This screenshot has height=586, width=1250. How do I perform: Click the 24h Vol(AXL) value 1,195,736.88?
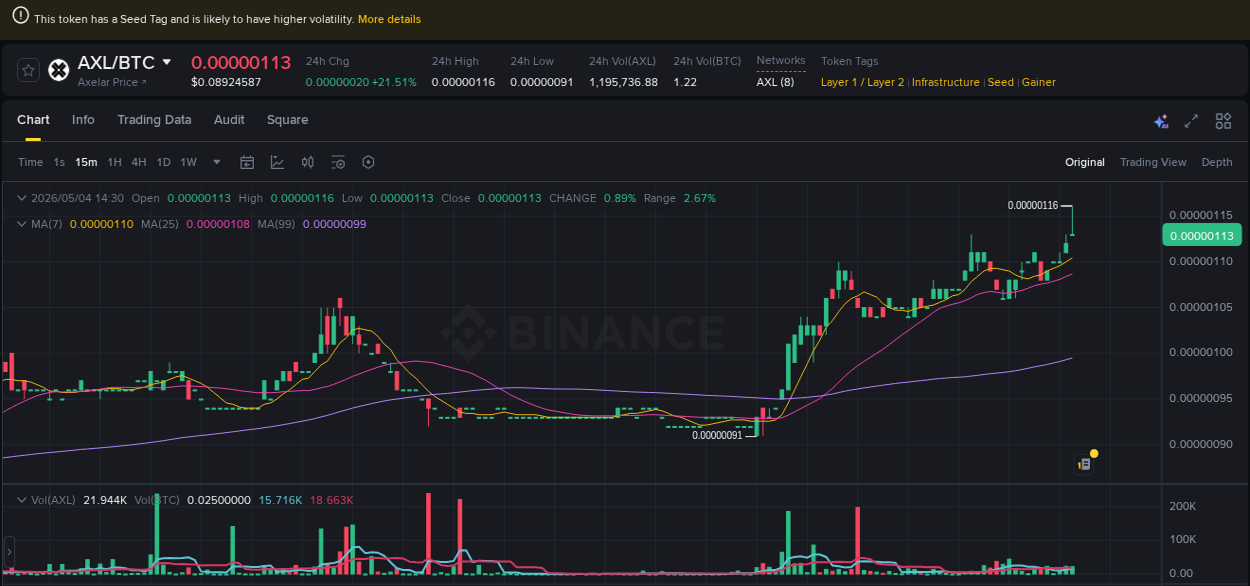623,82
